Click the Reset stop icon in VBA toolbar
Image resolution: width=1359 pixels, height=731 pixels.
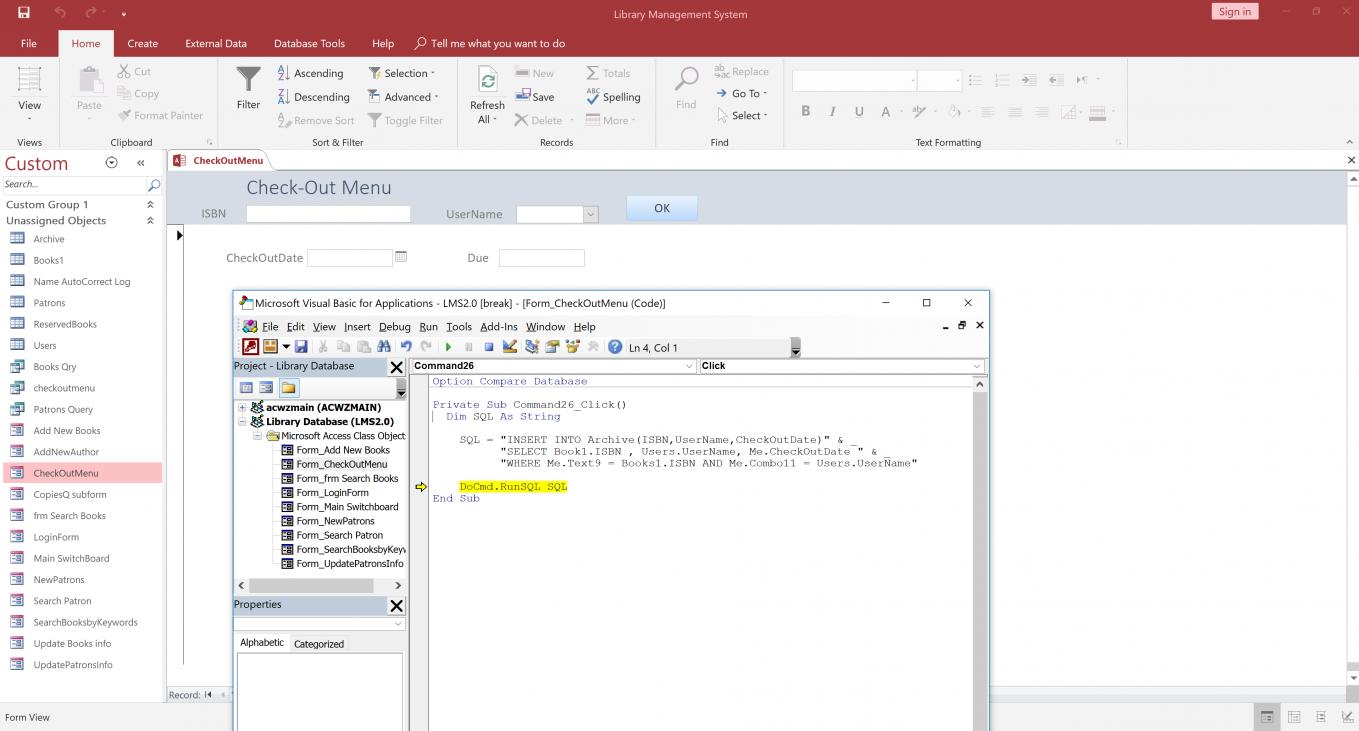[489, 347]
